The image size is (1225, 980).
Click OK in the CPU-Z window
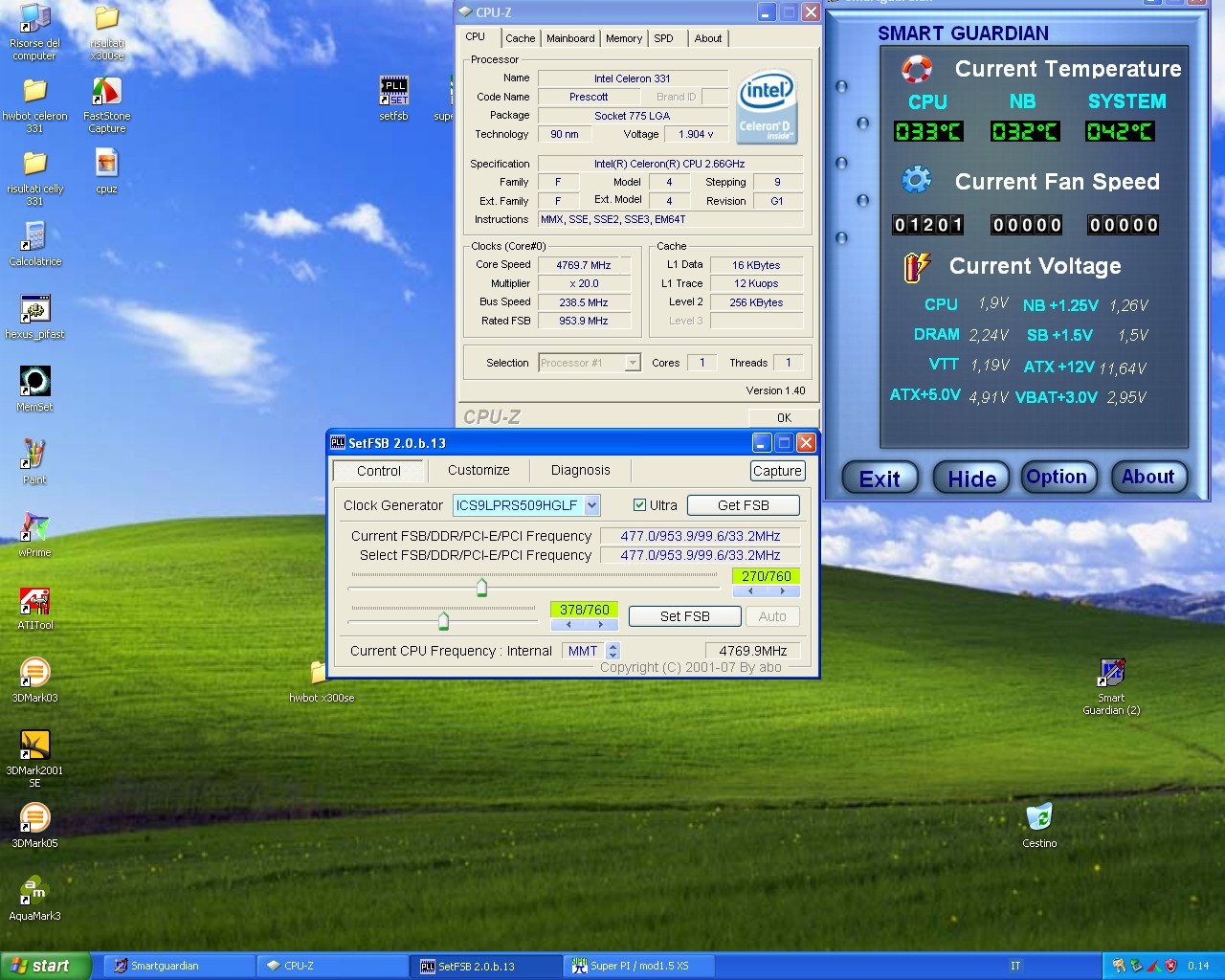[x=784, y=417]
